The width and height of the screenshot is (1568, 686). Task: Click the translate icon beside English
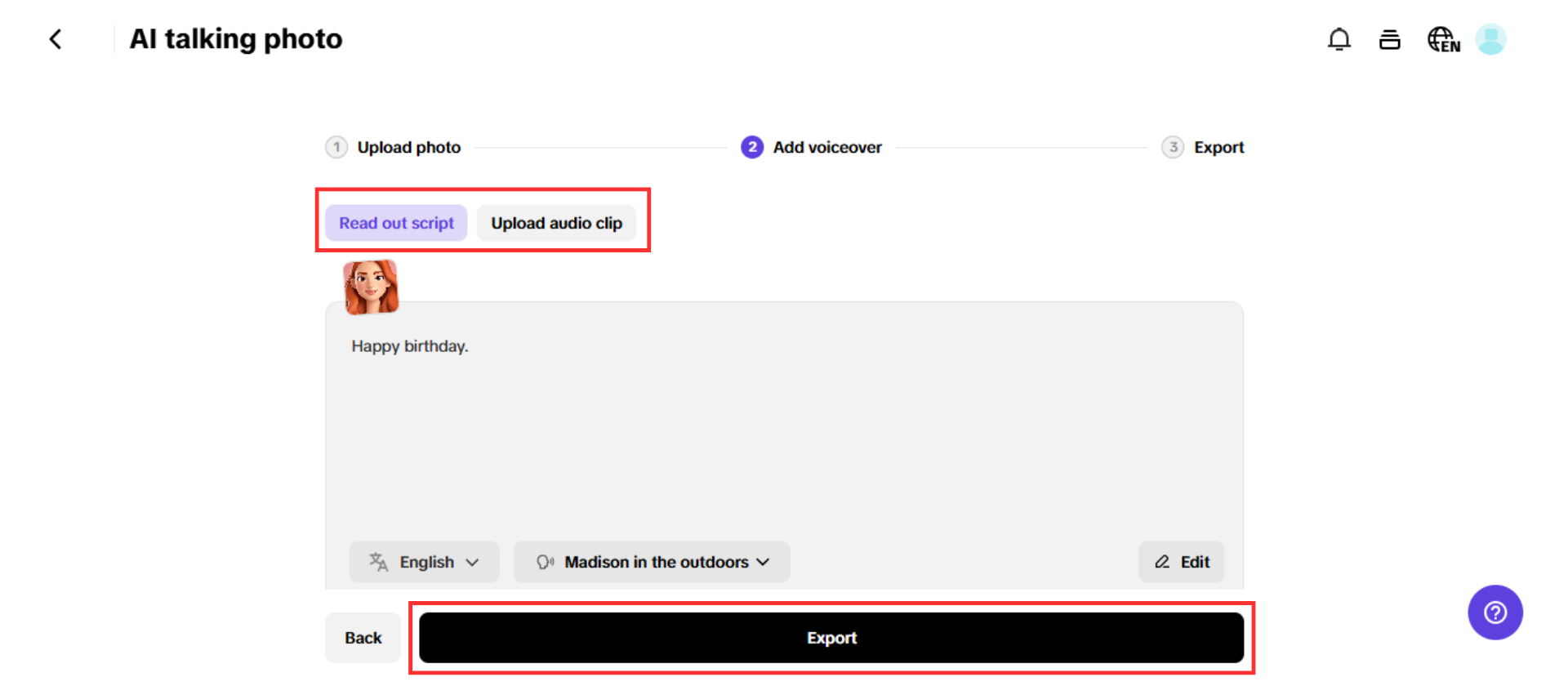[378, 562]
